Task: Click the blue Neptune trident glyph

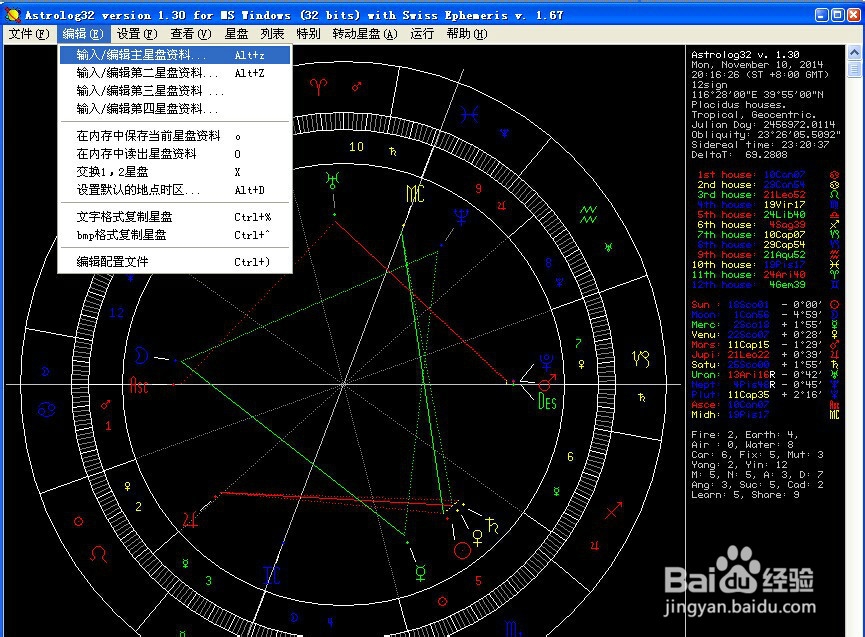Action: [x=461, y=217]
